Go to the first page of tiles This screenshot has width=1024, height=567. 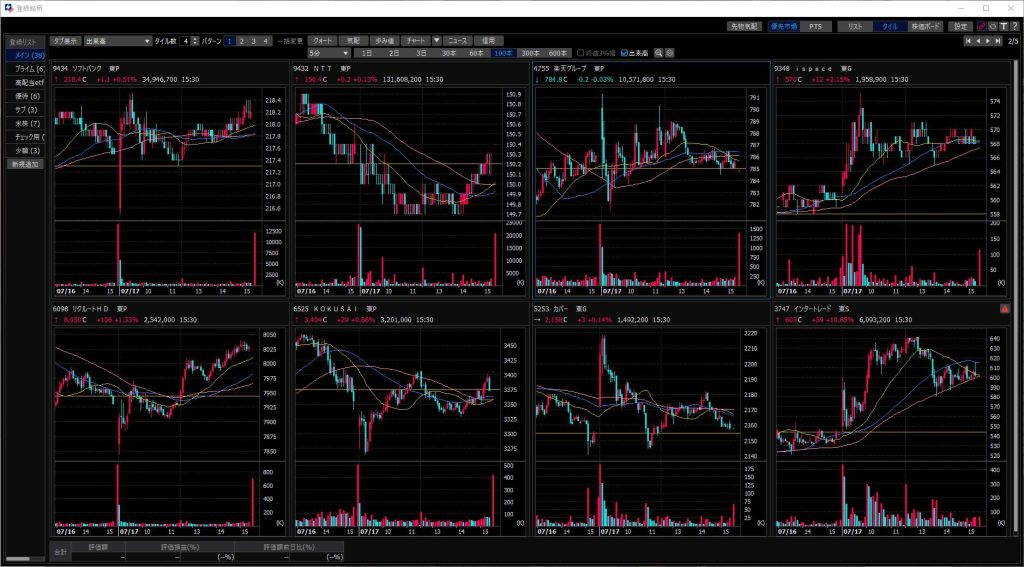(967, 41)
